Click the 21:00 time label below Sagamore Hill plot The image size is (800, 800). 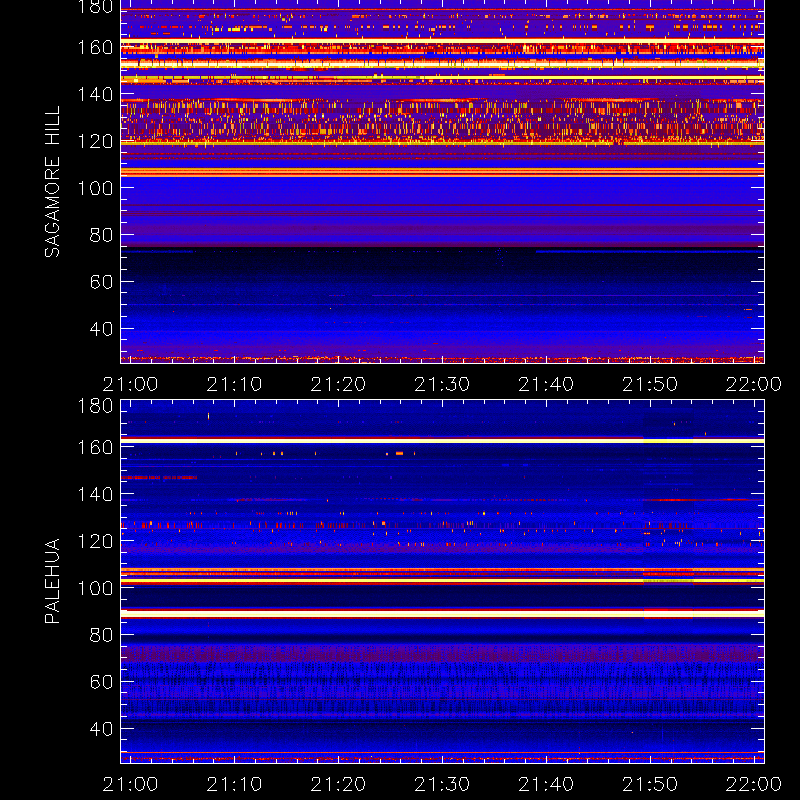130,384
